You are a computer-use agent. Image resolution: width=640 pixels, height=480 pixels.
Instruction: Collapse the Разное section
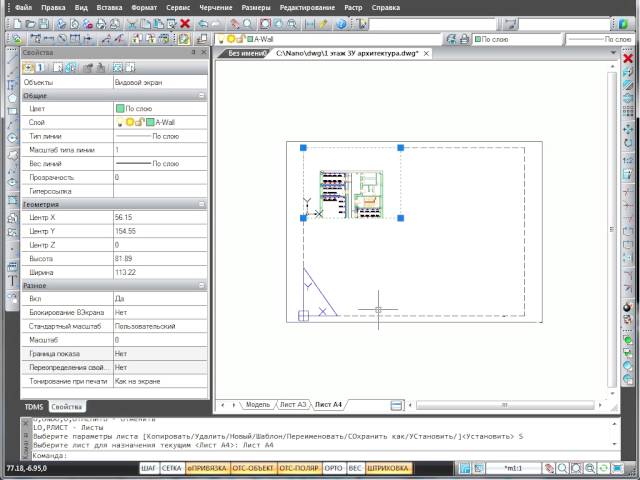pos(202,285)
